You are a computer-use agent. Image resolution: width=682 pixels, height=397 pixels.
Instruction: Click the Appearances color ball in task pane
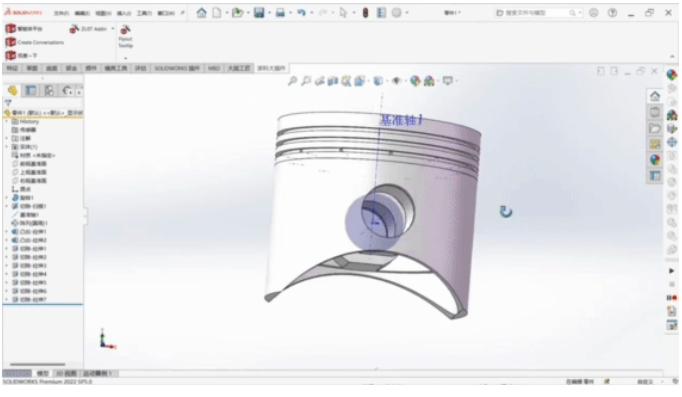click(x=655, y=160)
